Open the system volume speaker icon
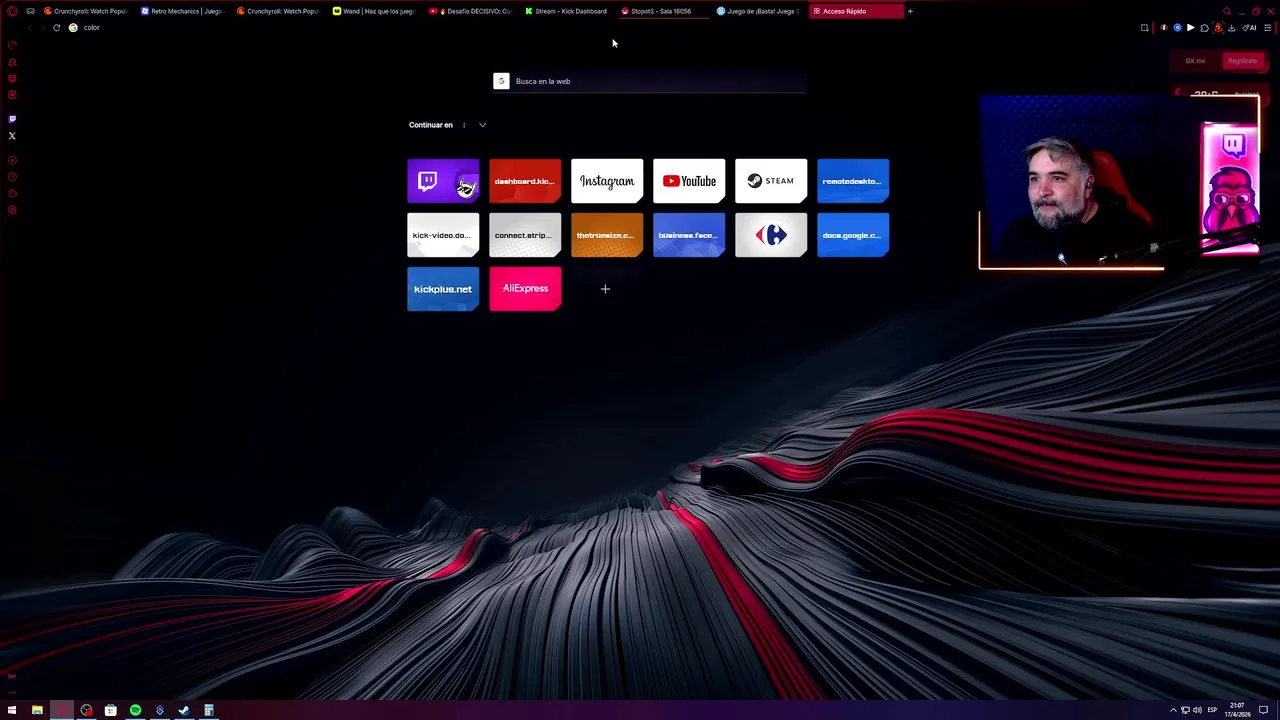The height and width of the screenshot is (720, 1280). click(1197, 710)
